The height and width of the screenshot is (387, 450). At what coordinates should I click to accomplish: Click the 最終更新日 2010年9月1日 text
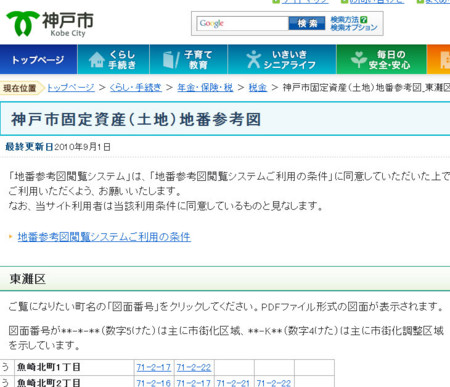[58, 147]
